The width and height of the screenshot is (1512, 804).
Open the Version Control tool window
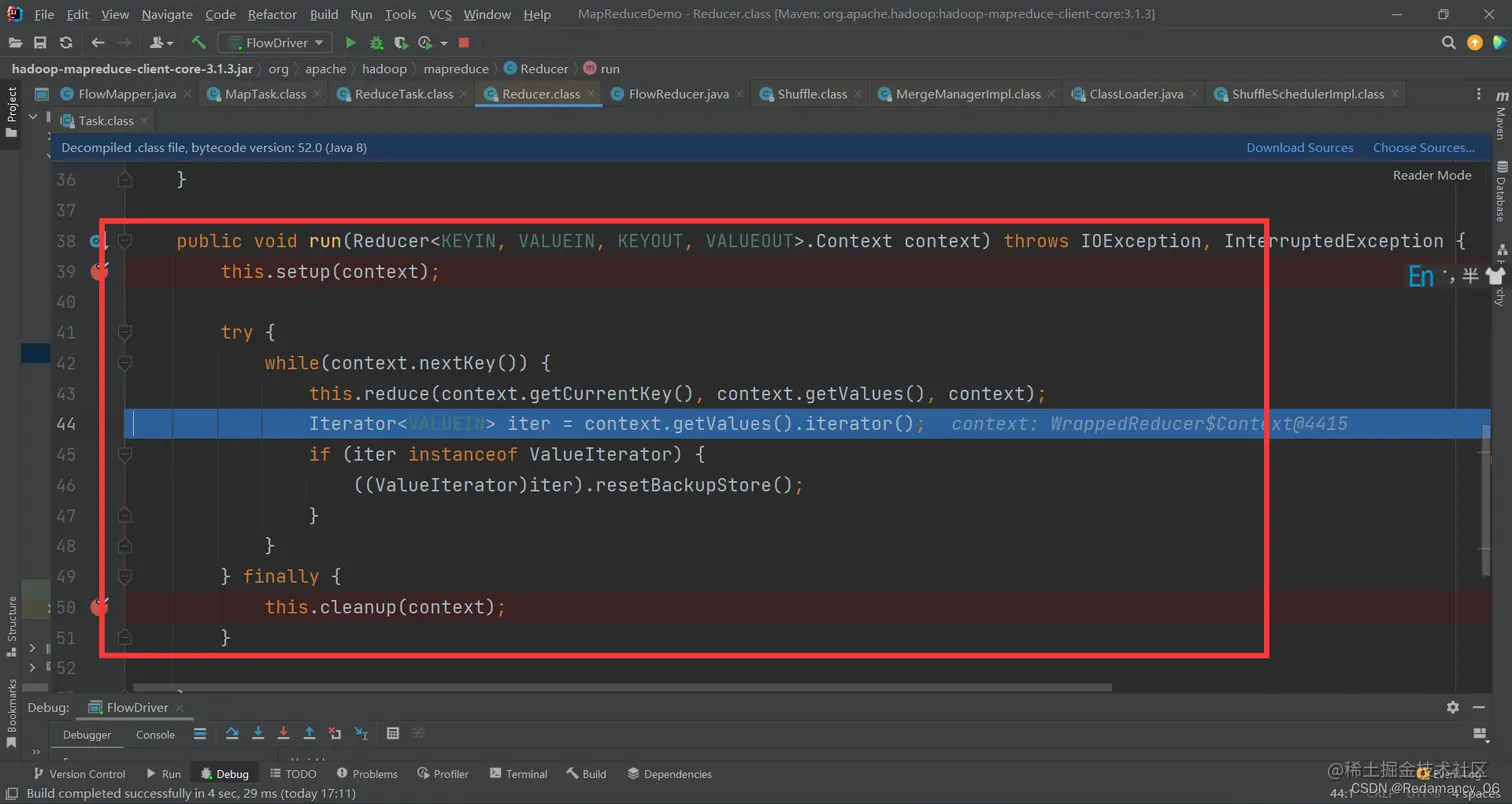tap(79, 774)
